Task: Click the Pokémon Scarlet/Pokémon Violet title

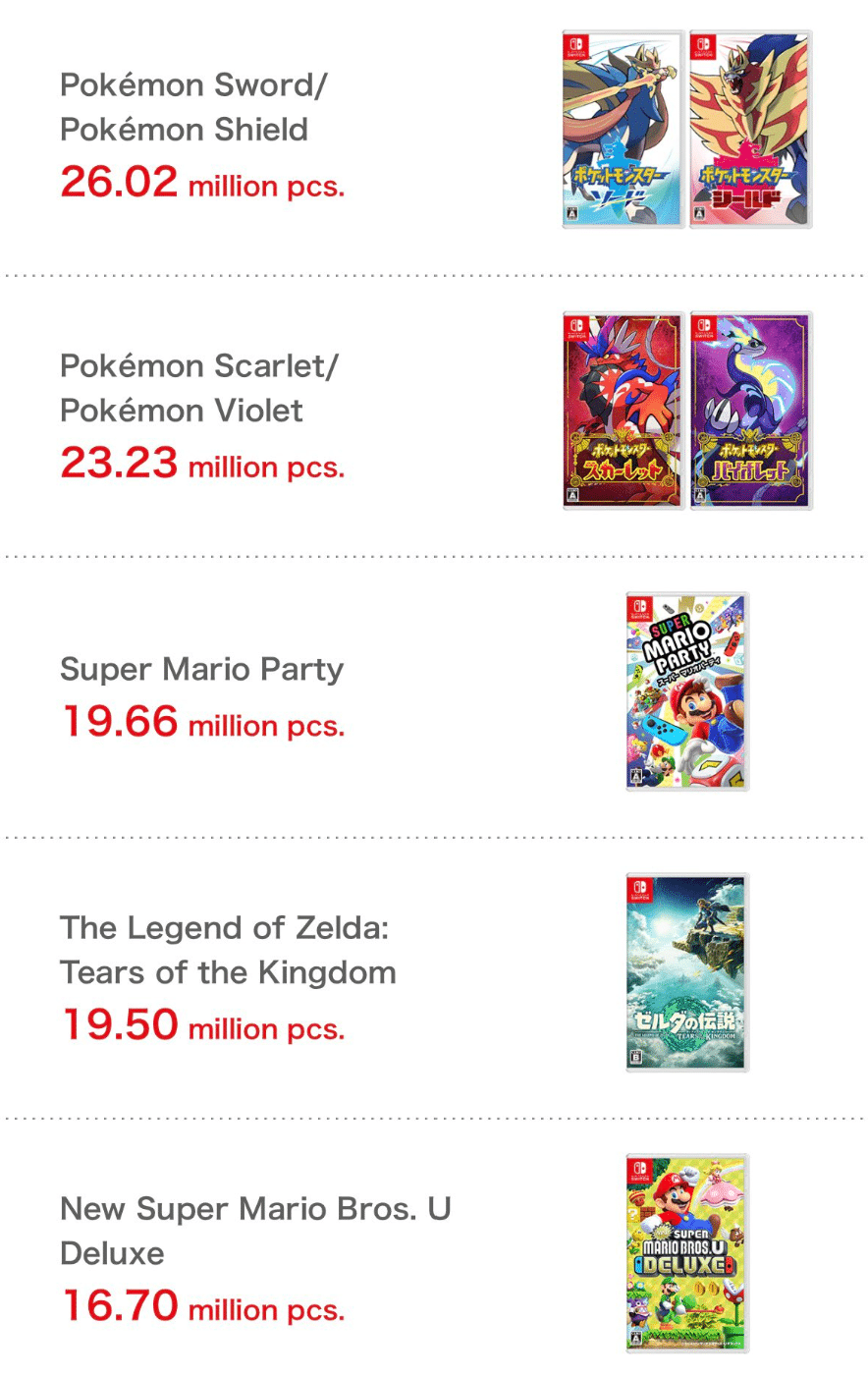Action: point(198,388)
